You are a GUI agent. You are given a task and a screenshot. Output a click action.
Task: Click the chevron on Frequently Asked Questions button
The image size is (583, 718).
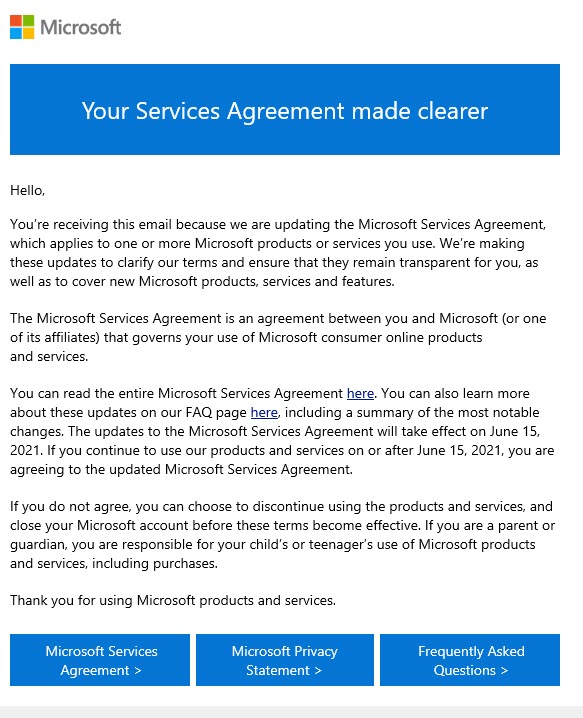(x=504, y=670)
